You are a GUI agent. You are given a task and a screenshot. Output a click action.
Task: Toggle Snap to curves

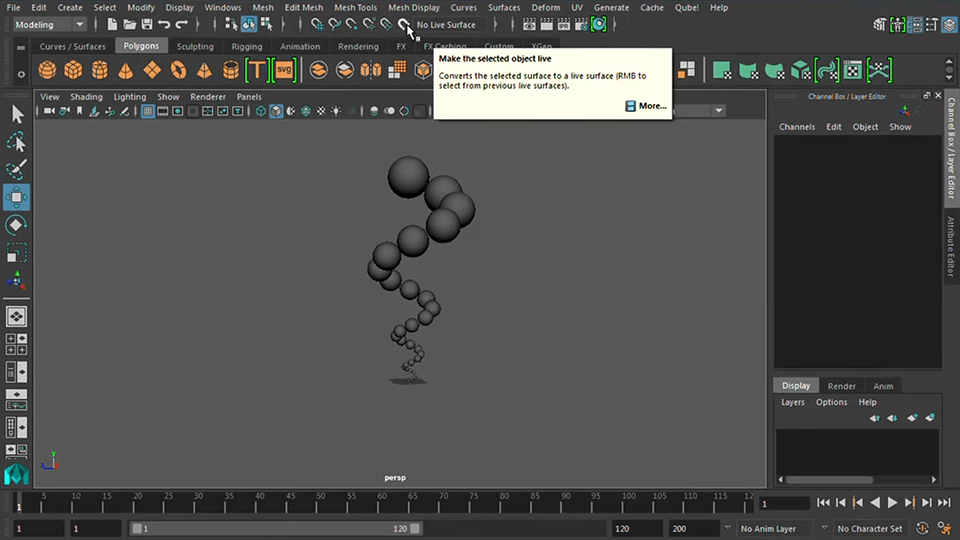tap(334, 24)
